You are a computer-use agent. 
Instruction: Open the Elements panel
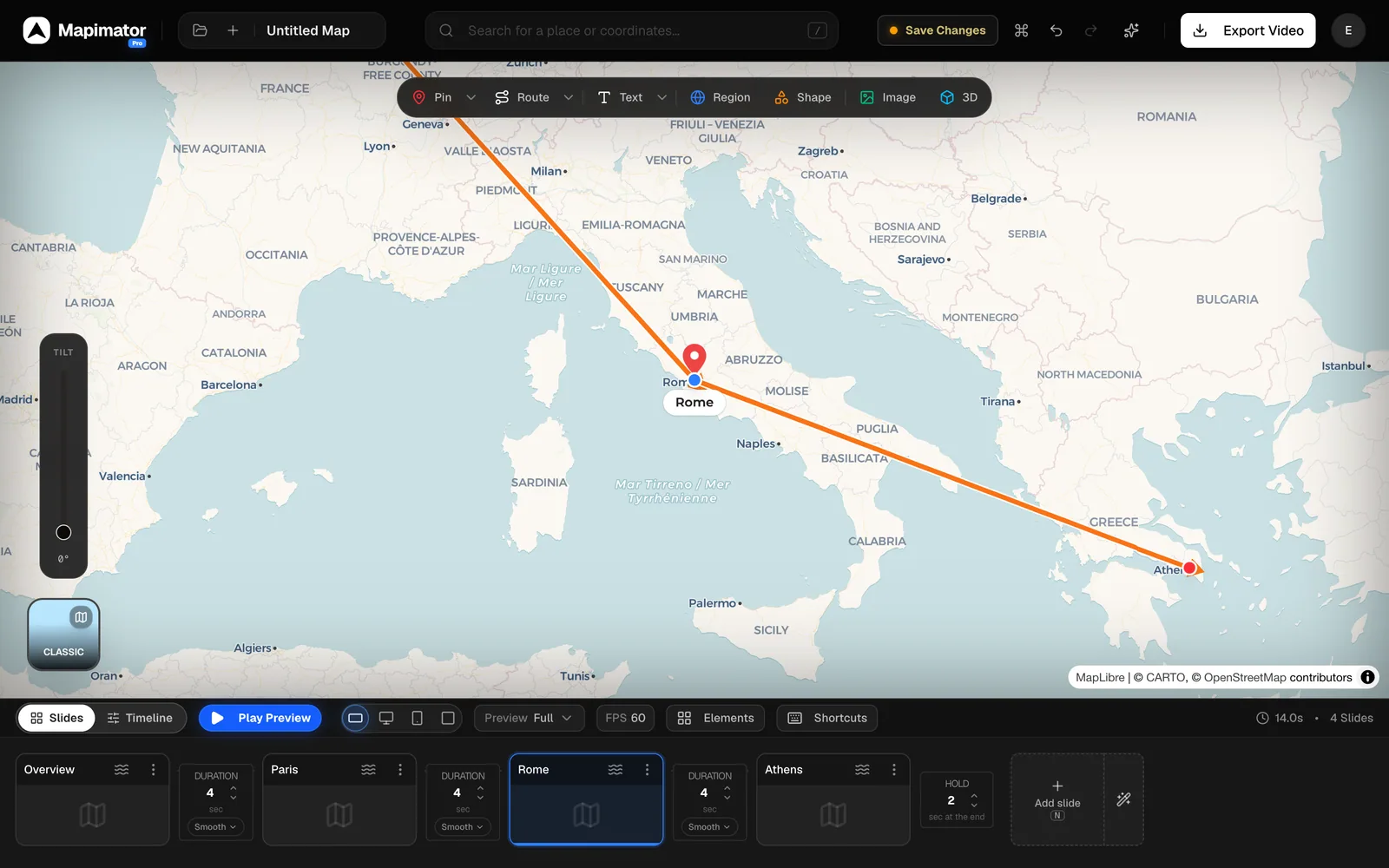(716, 718)
